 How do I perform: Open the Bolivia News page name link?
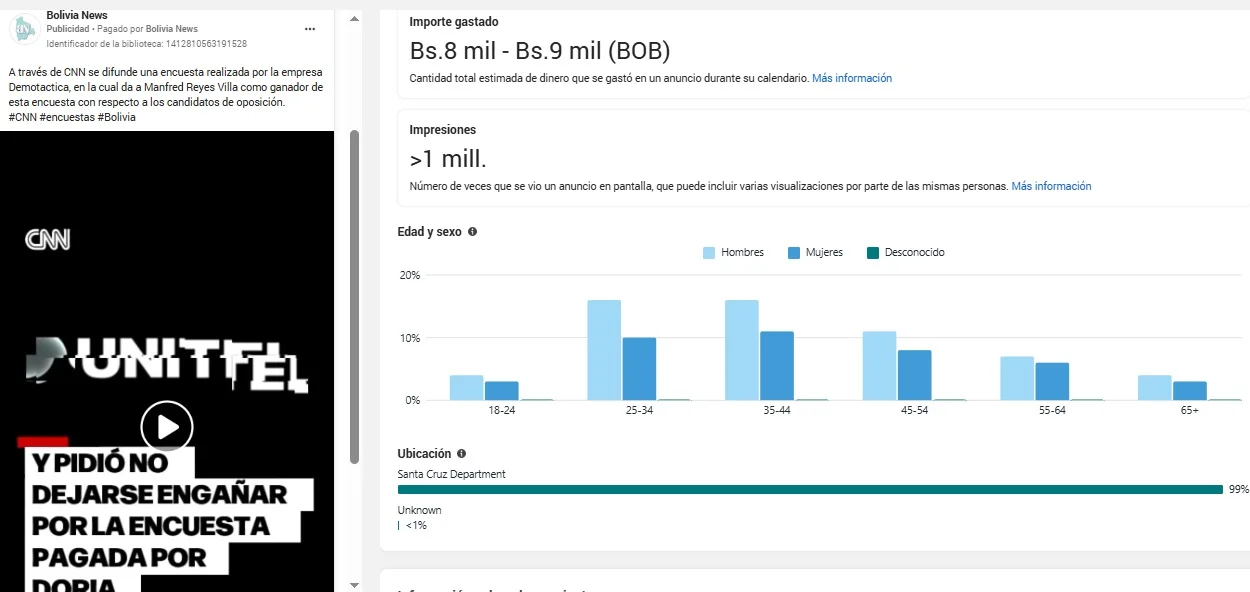click(77, 15)
